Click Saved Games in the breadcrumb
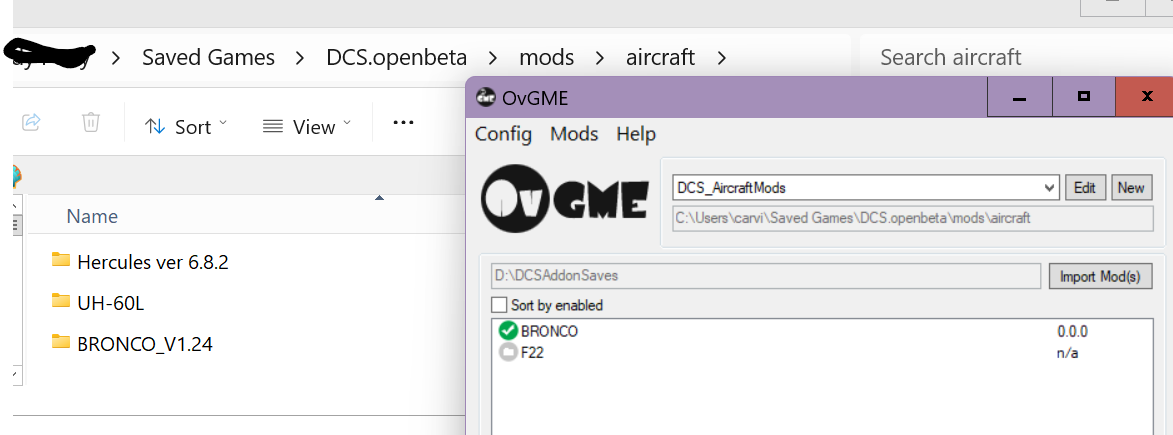1173x435 pixels. (209, 57)
